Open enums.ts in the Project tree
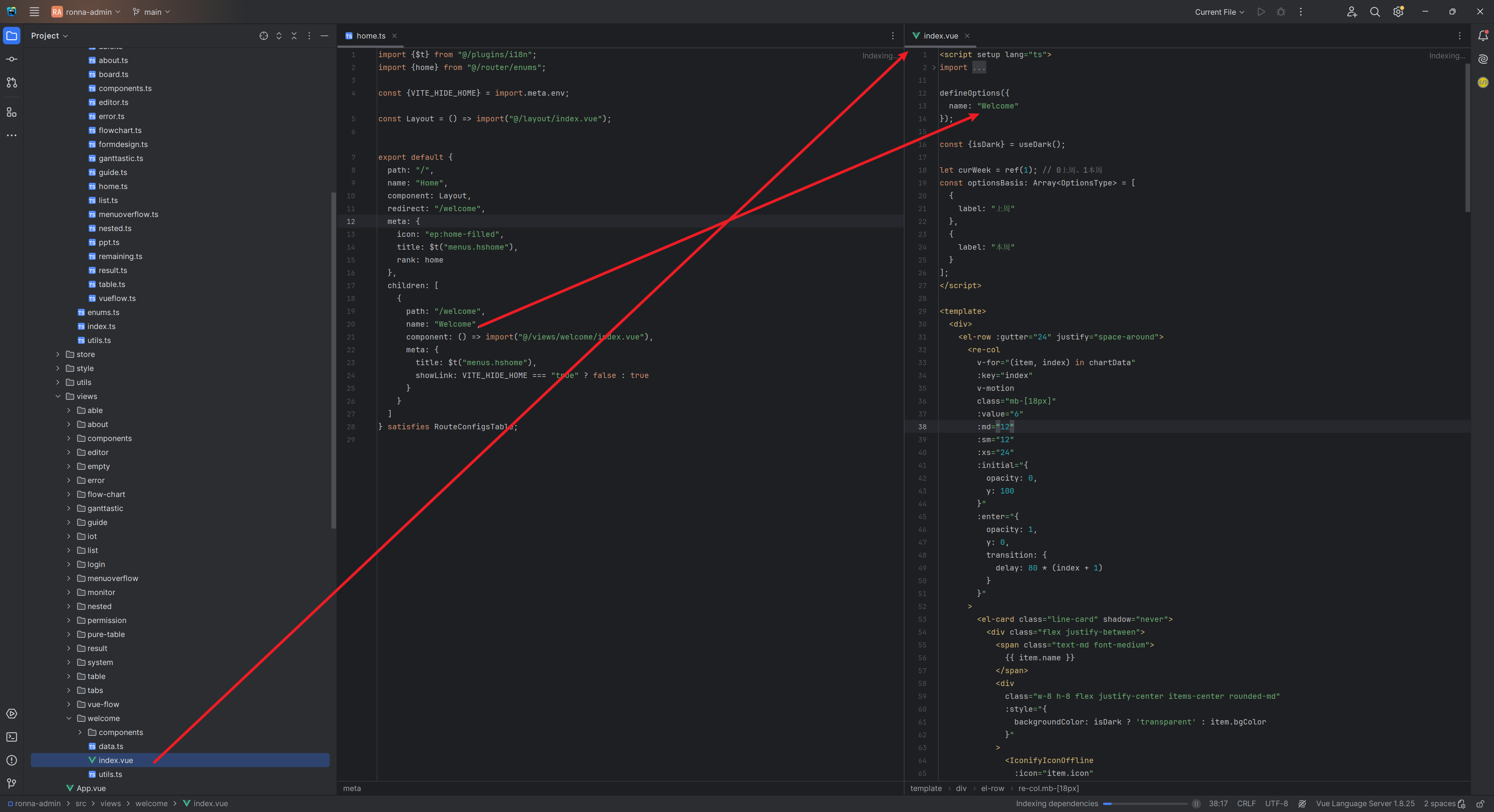Image resolution: width=1494 pixels, height=812 pixels. (103, 312)
